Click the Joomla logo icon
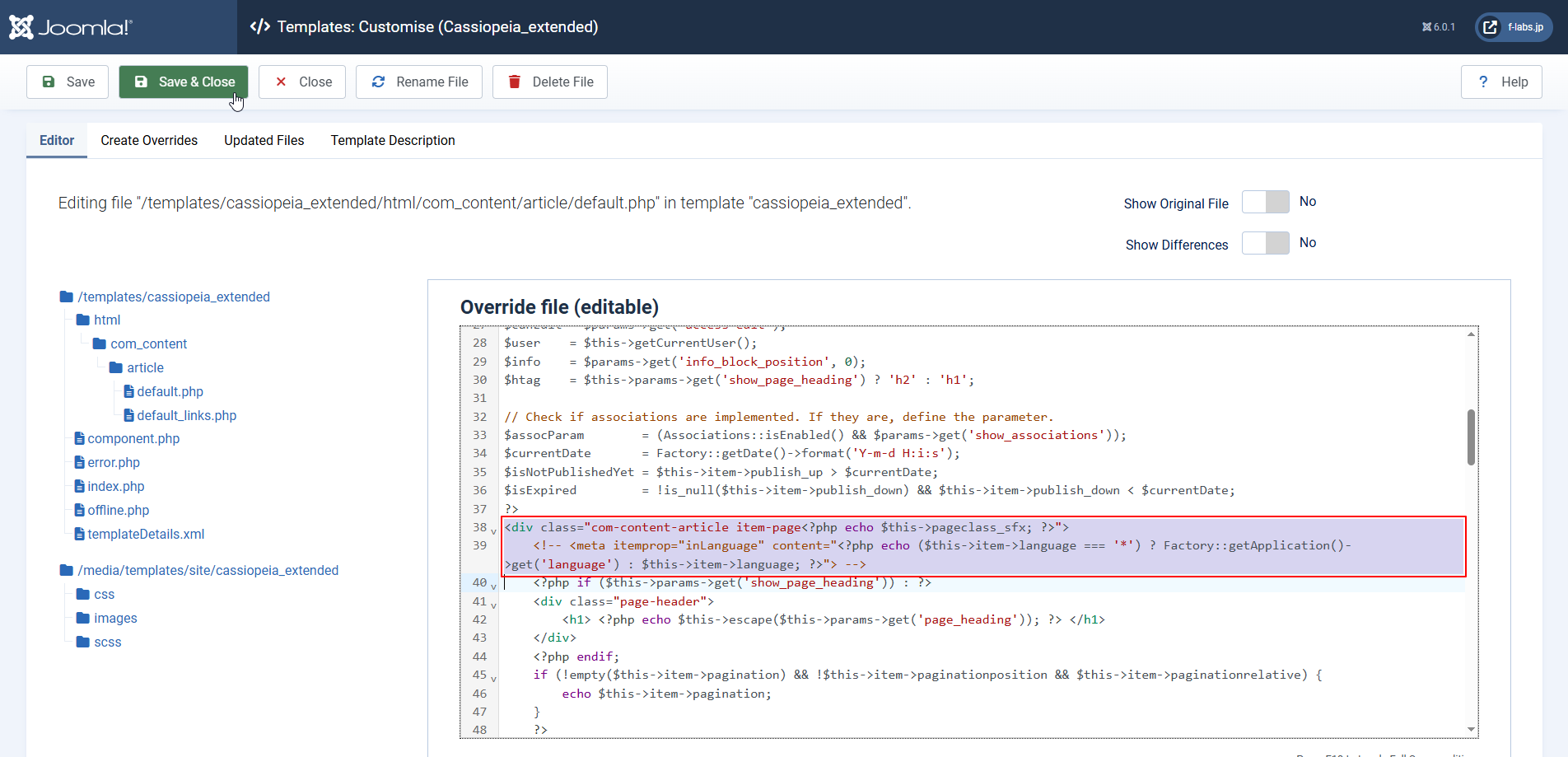Image resolution: width=1568 pixels, height=757 pixels. tap(21, 27)
